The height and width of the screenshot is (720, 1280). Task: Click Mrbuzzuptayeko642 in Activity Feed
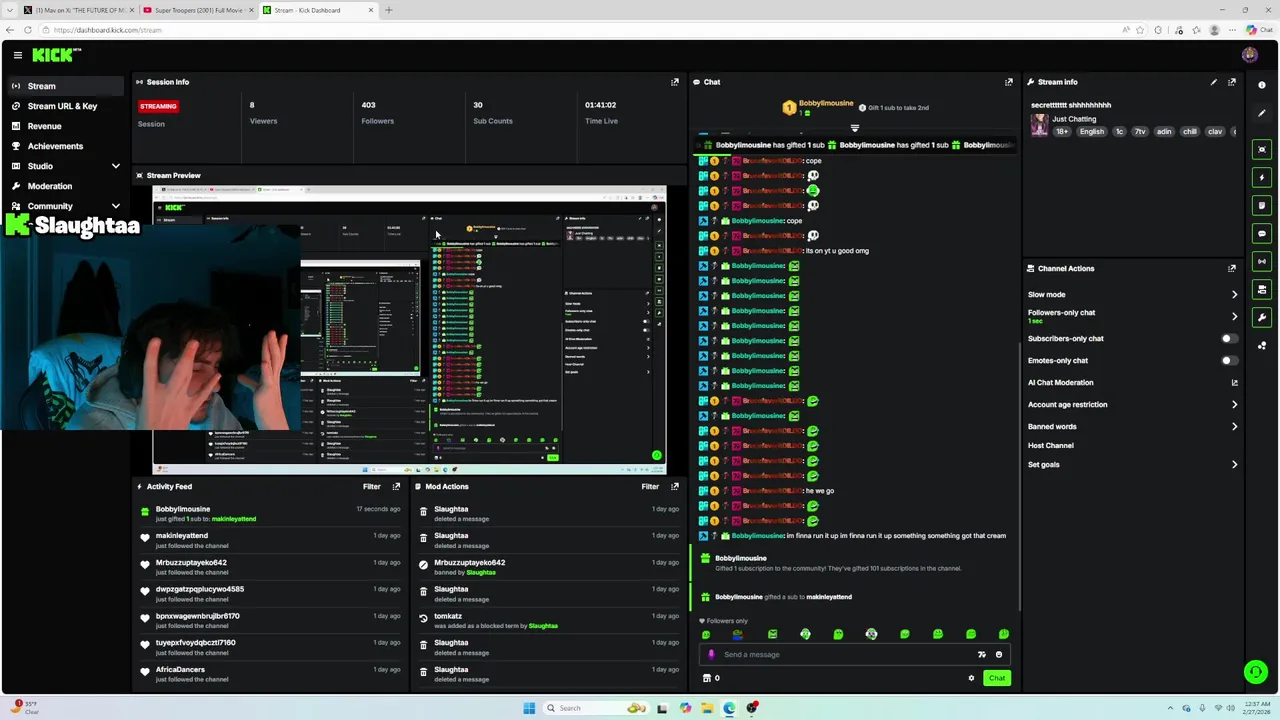[x=191, y=562]
